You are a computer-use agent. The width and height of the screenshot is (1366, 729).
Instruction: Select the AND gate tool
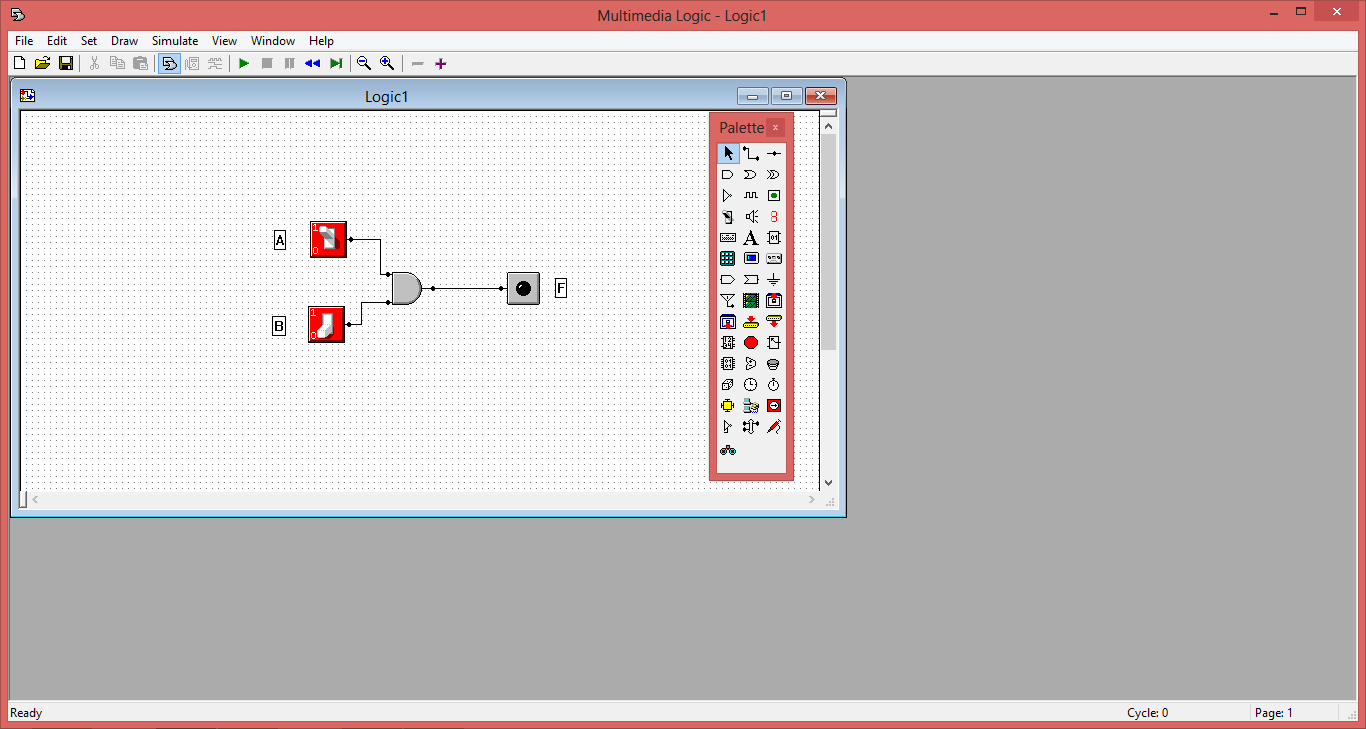727,174
